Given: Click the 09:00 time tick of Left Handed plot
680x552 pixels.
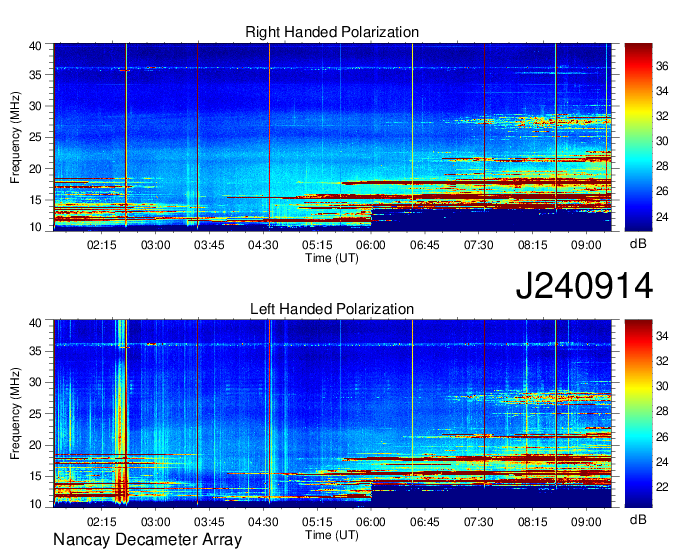Looking at the screenshot, I should click(x=586, y=522).
